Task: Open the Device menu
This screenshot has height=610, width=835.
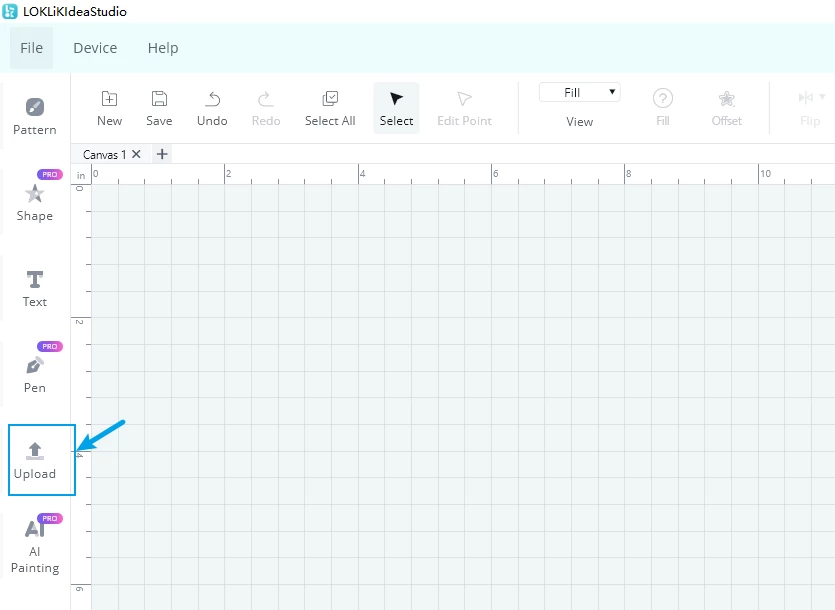Action: coord(95,48)
